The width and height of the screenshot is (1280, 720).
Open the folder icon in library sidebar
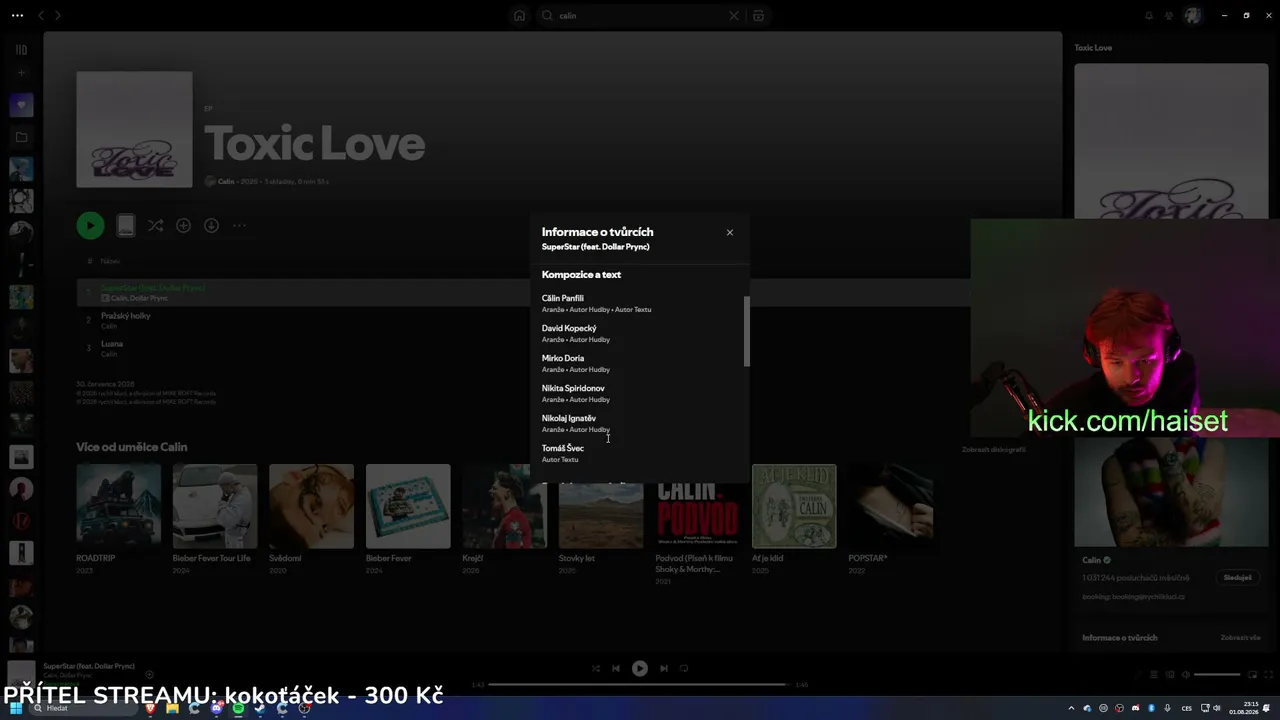(21, 137)
